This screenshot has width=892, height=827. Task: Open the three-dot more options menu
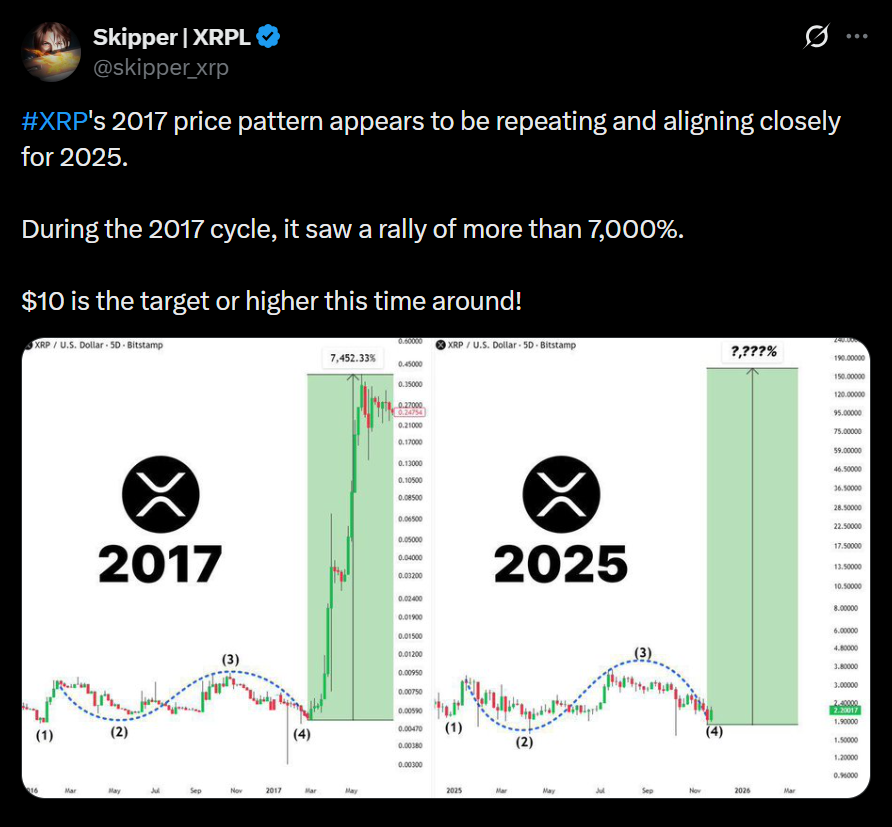click(857, 37)
